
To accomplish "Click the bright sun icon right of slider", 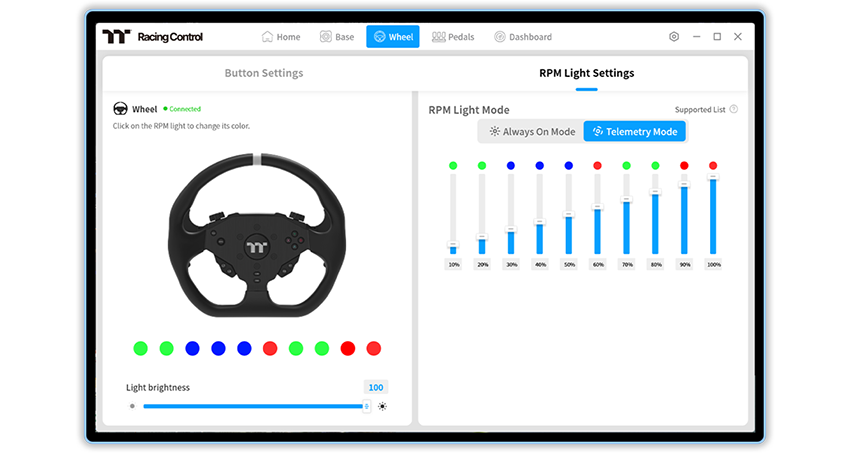I will [x=382, y=406].
